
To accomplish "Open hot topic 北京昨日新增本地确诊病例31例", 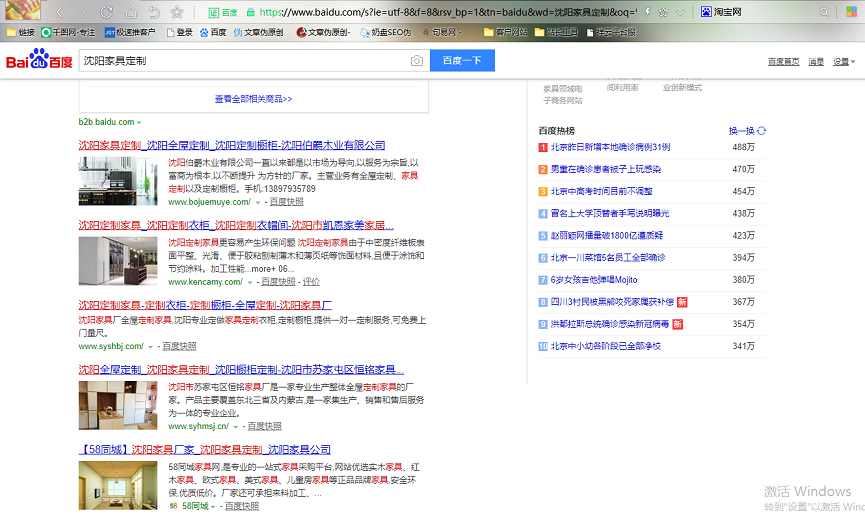I will (x=610, y=147).
